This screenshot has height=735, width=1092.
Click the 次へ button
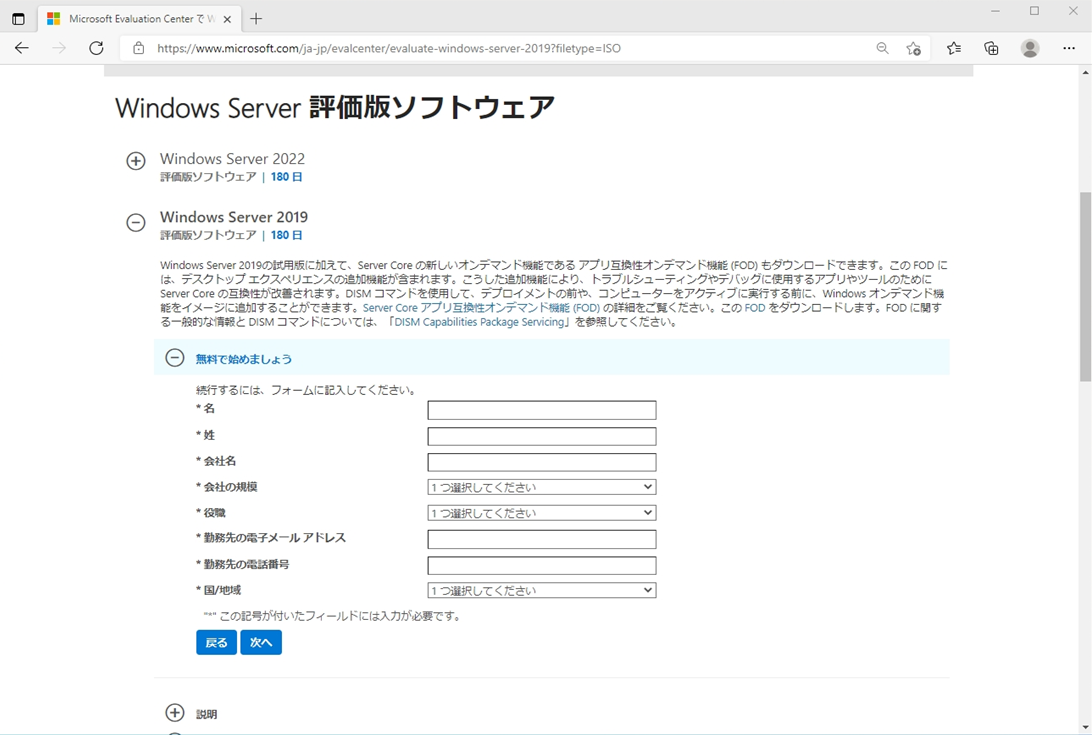pos(261,642)
